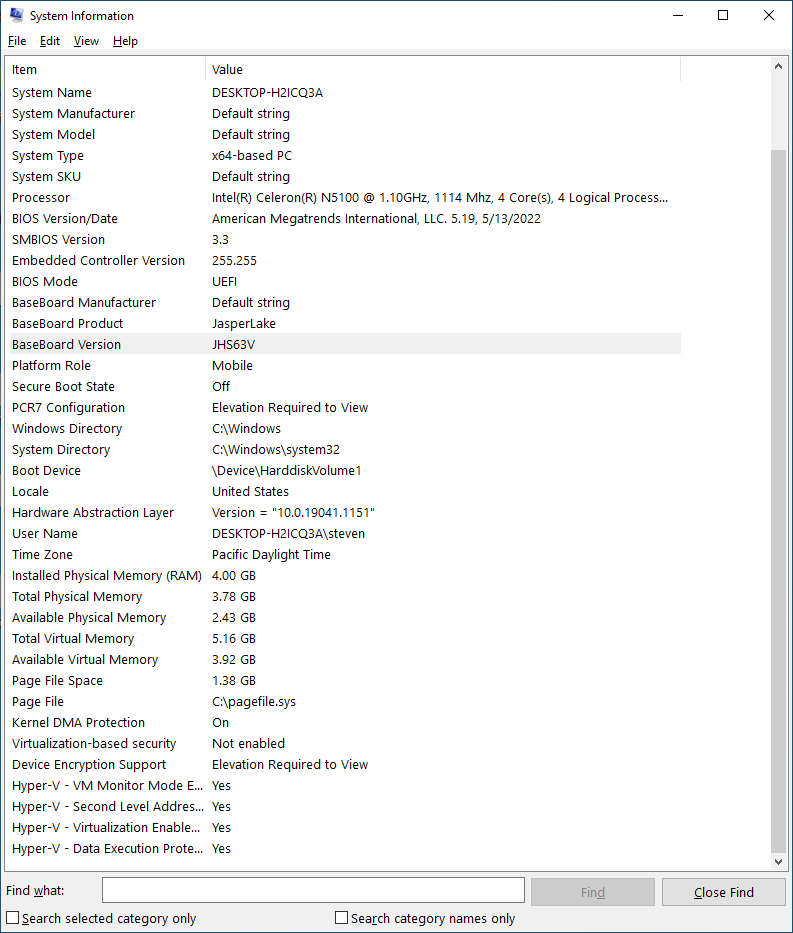This screenshot has height=933, width=793.
Task: Enable Search selected category only checkbox
Action: 13,918
